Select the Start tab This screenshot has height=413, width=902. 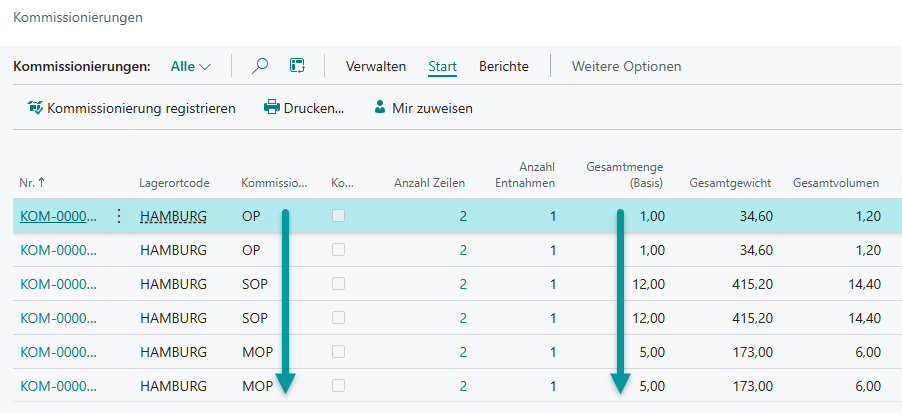(442, 66)
